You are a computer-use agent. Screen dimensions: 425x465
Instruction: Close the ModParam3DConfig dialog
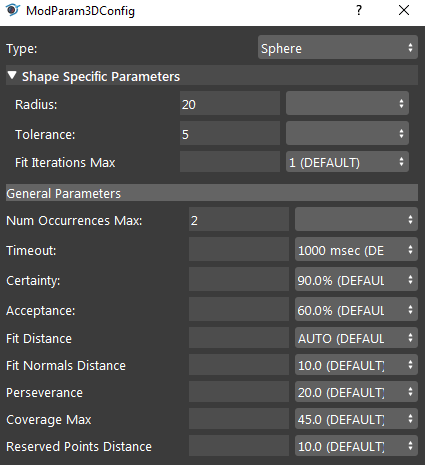pyautogui.click(x=404, y=10)
